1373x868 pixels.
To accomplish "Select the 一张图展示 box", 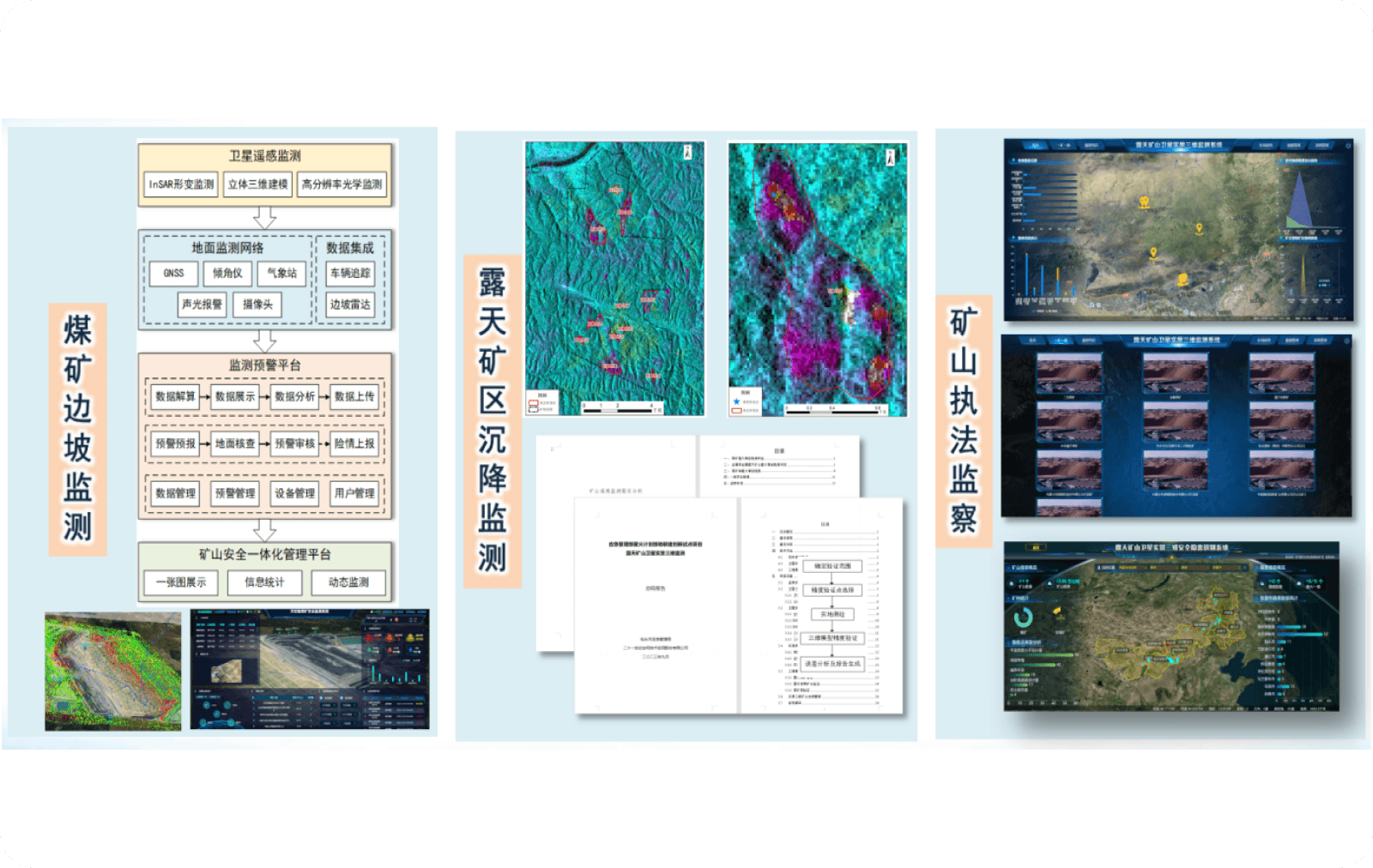I will pyautogui.click(x=181, y=582).
